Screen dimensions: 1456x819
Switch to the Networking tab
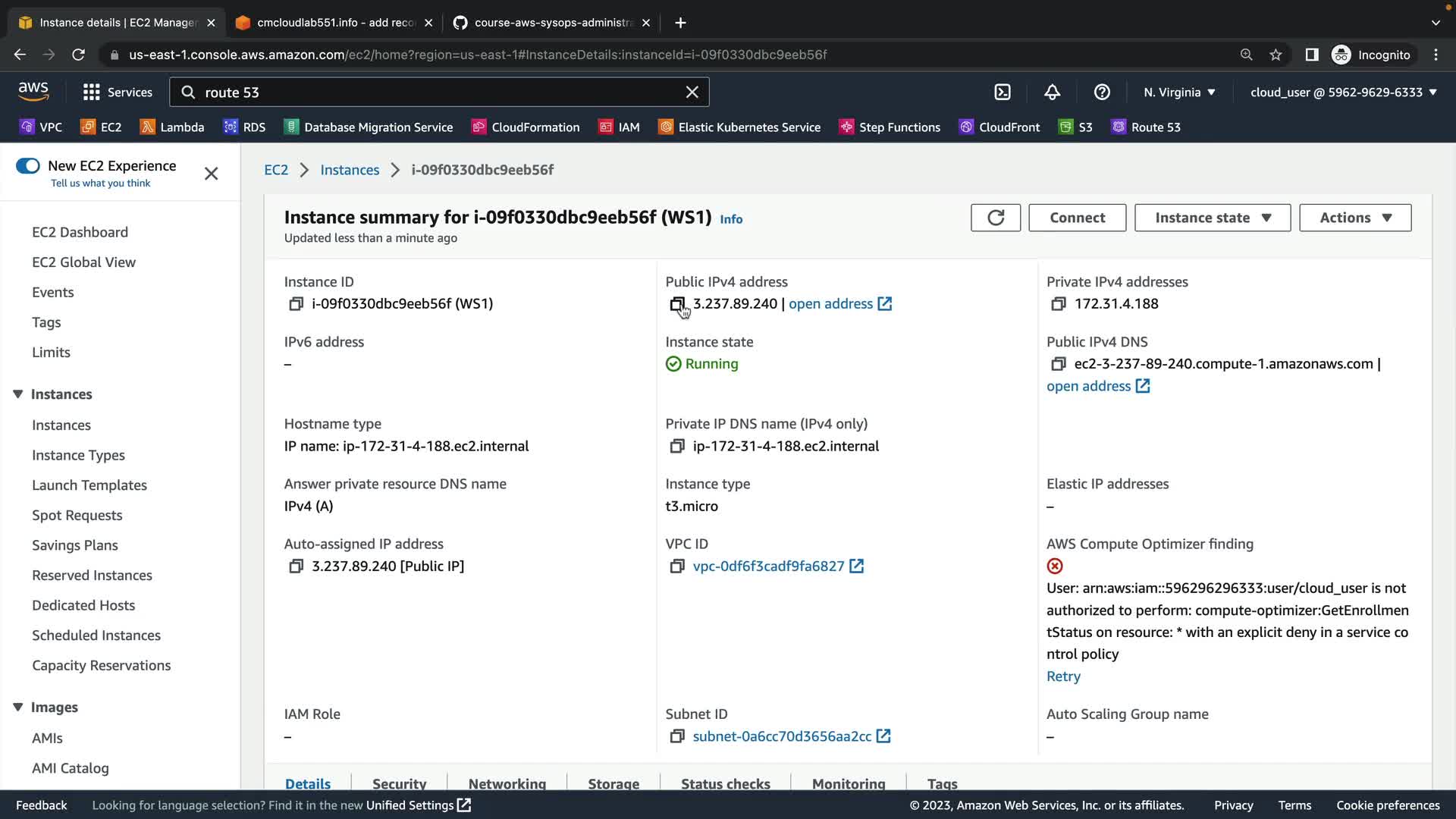point(507,783)
